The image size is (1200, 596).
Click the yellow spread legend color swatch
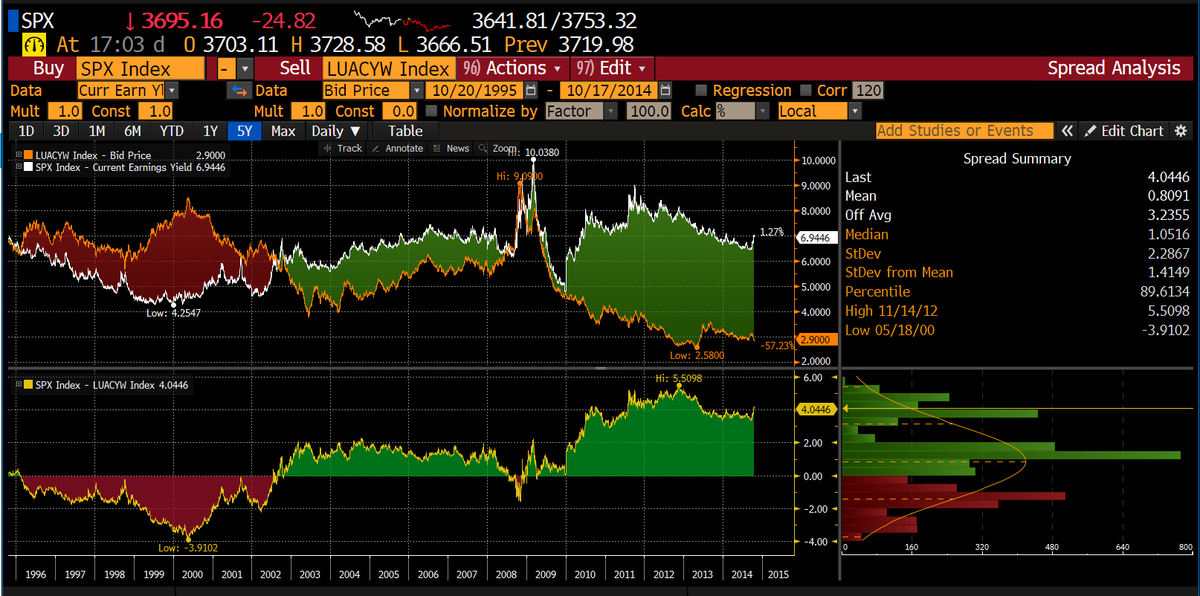pos(27,384)
